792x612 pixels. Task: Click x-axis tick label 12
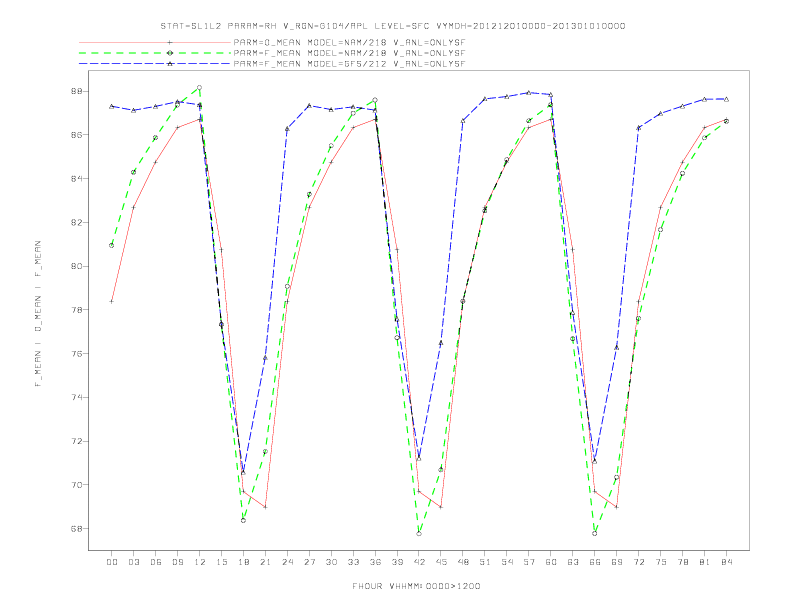[200, 562]
